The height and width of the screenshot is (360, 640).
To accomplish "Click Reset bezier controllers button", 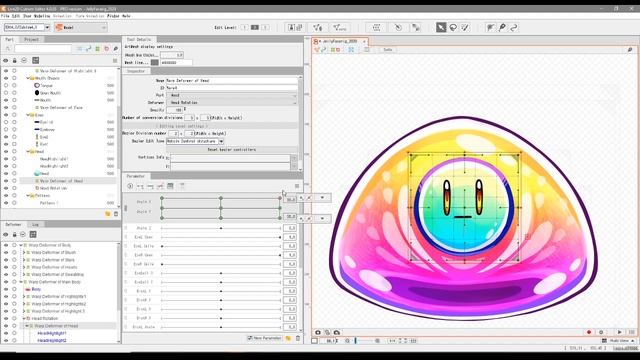I will (231, 149).
